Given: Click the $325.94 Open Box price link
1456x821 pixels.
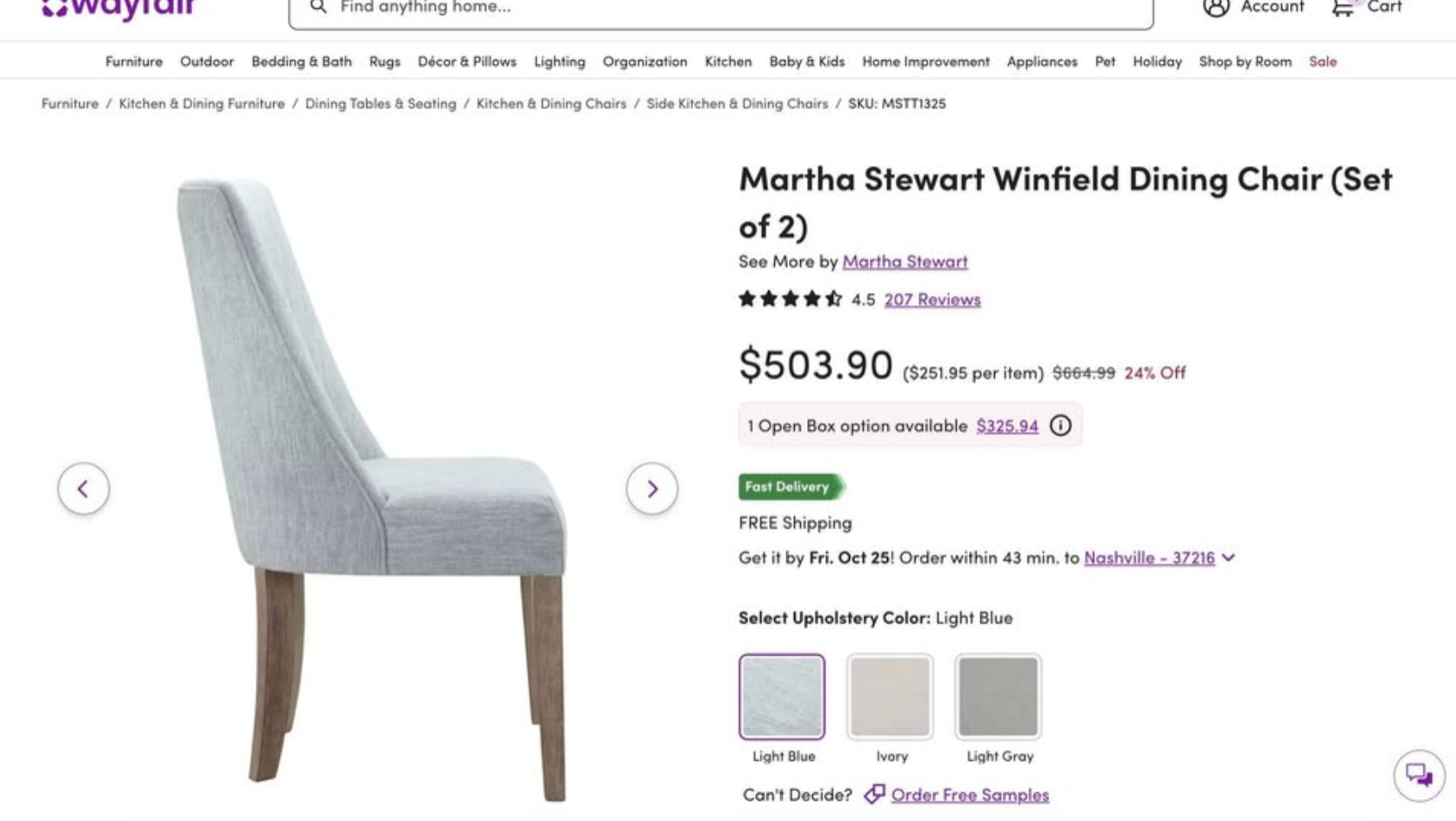Looking at the screenshot, I should coord(1007,425).
